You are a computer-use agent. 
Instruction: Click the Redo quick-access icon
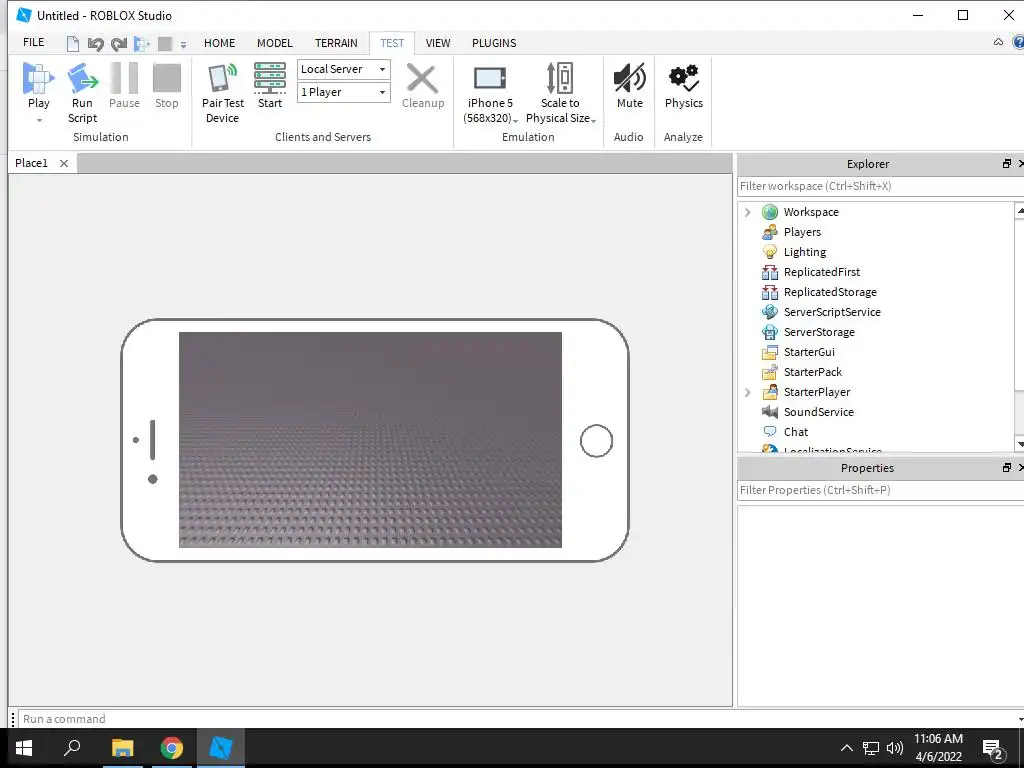pos(118,44)
